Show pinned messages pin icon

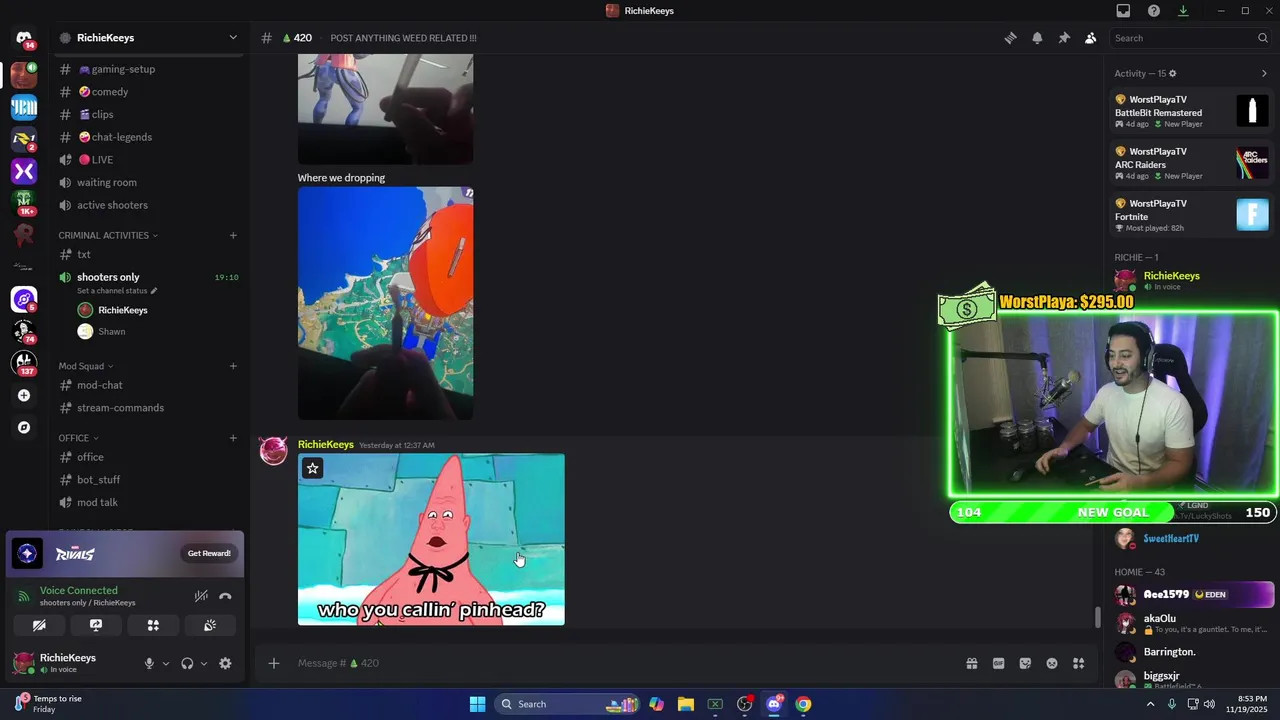(1064, 38)
